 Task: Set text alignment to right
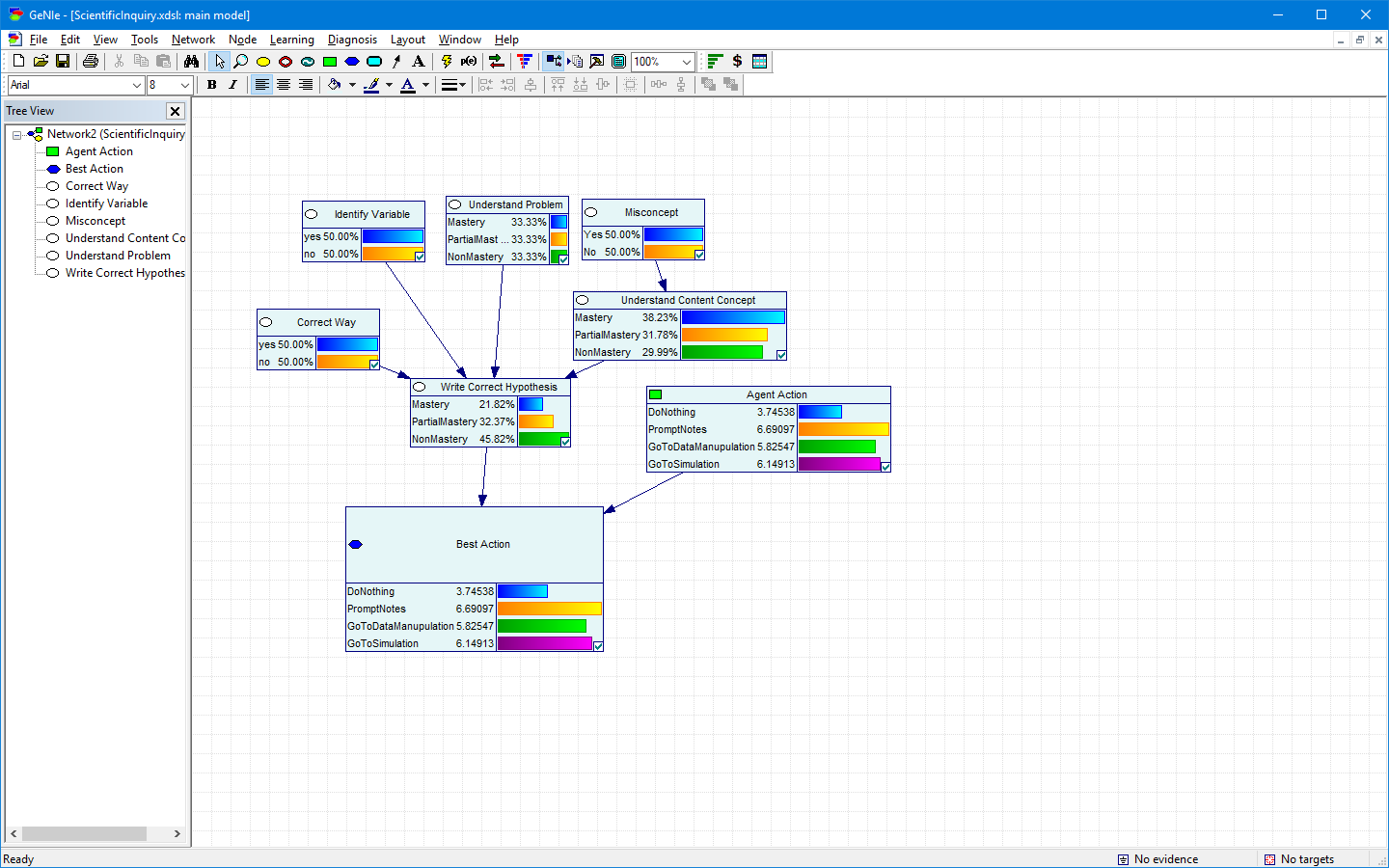306,85
